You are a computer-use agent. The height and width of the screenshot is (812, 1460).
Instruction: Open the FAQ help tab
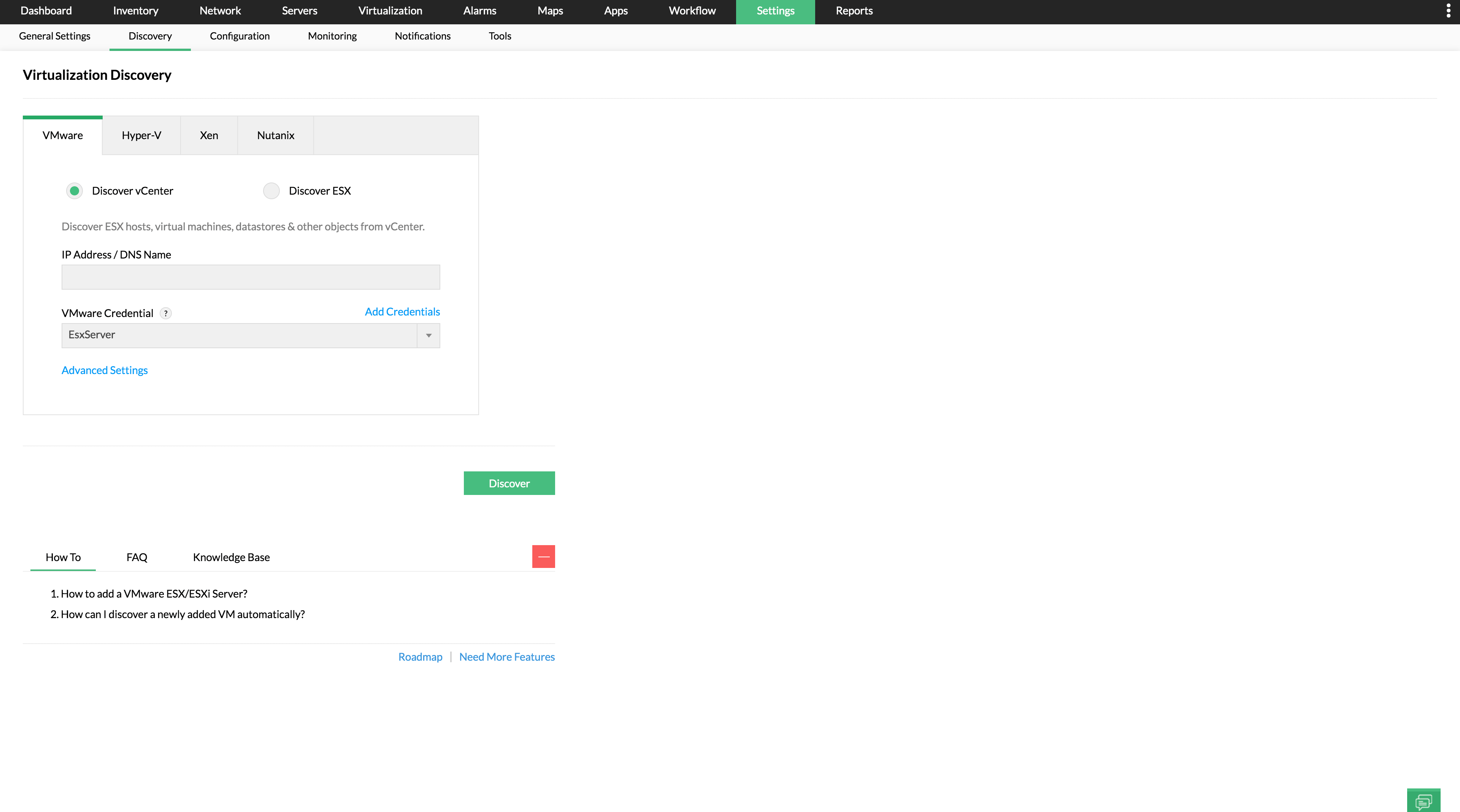point(136,557)
